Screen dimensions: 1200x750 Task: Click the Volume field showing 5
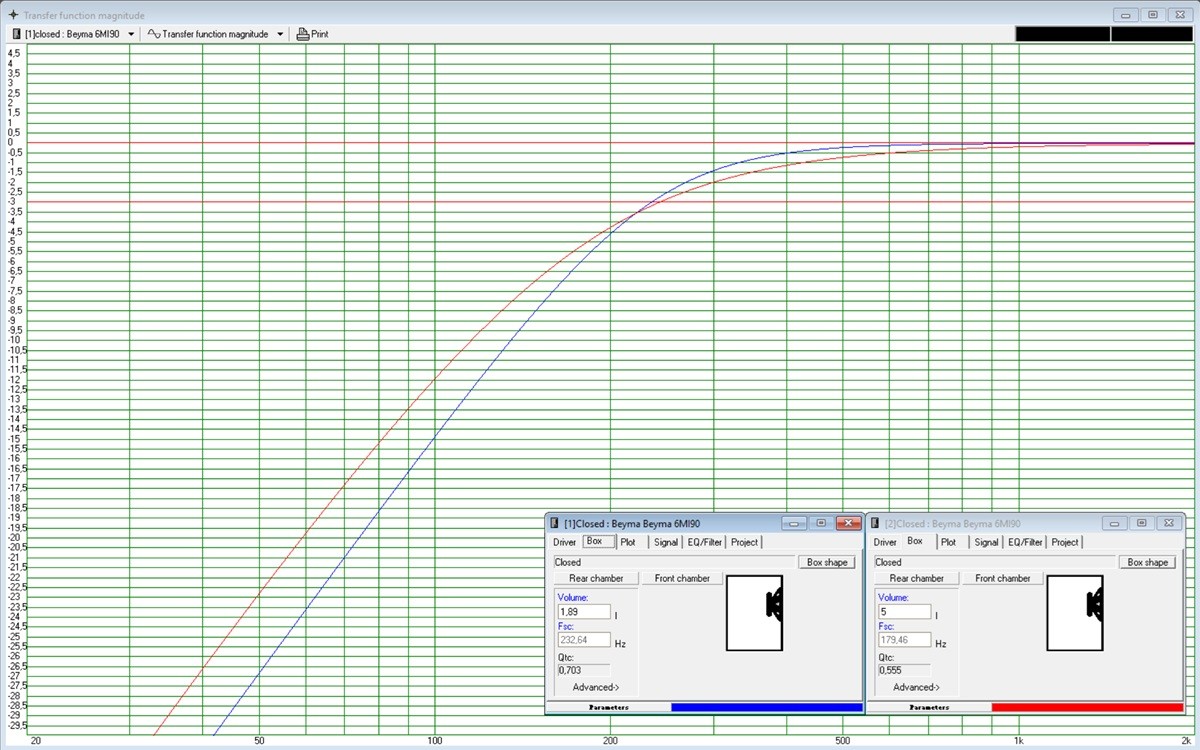point(904,612)
